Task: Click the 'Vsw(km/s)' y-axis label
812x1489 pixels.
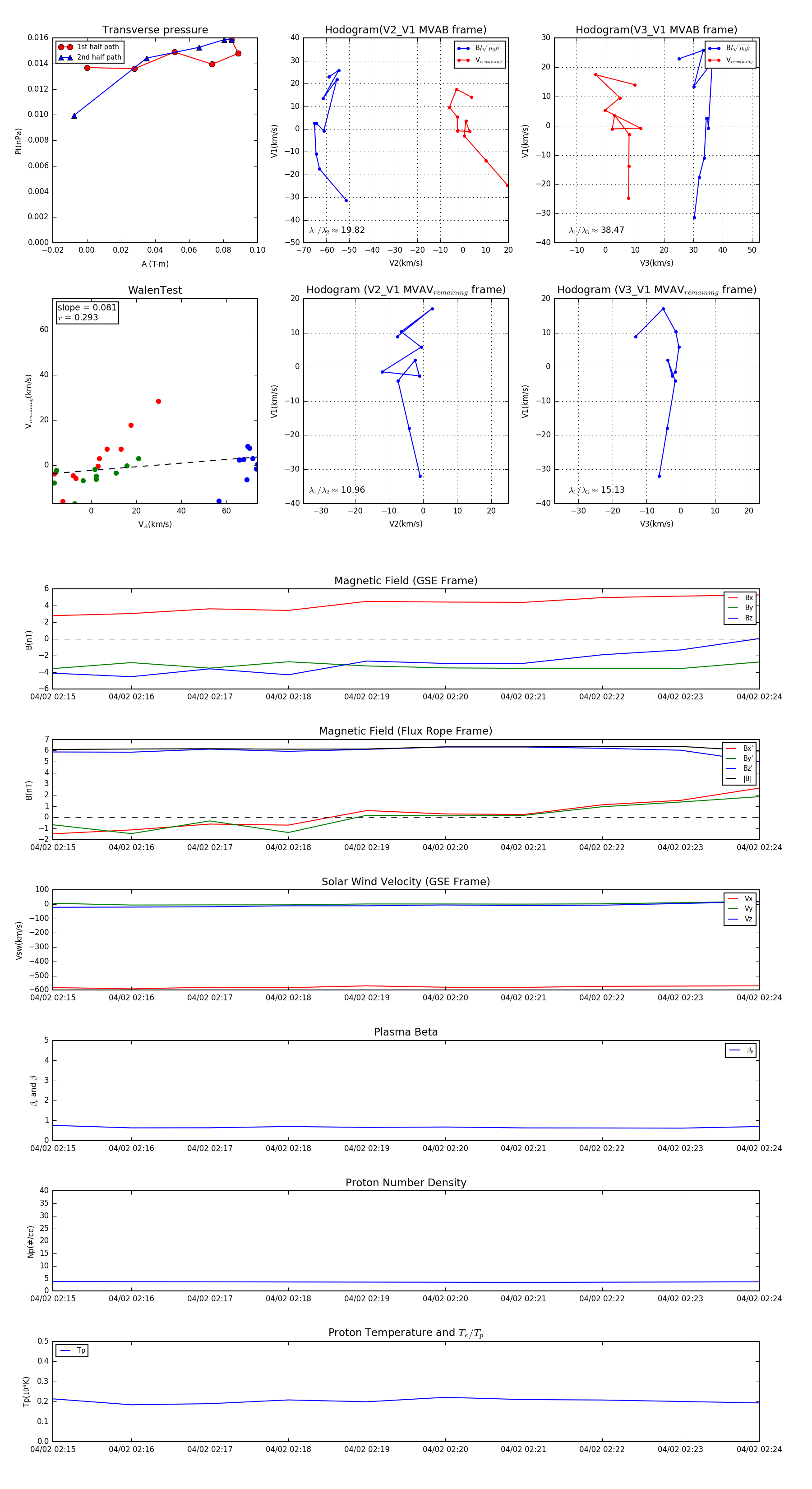Action: pyautogui.click(x=19, y=940)
